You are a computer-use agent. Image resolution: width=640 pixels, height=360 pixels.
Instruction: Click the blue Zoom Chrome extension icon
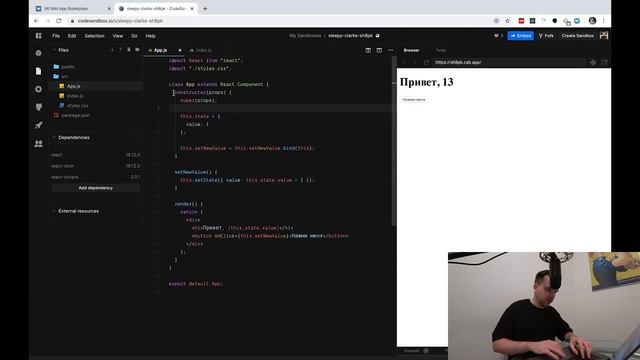point(577,21)
